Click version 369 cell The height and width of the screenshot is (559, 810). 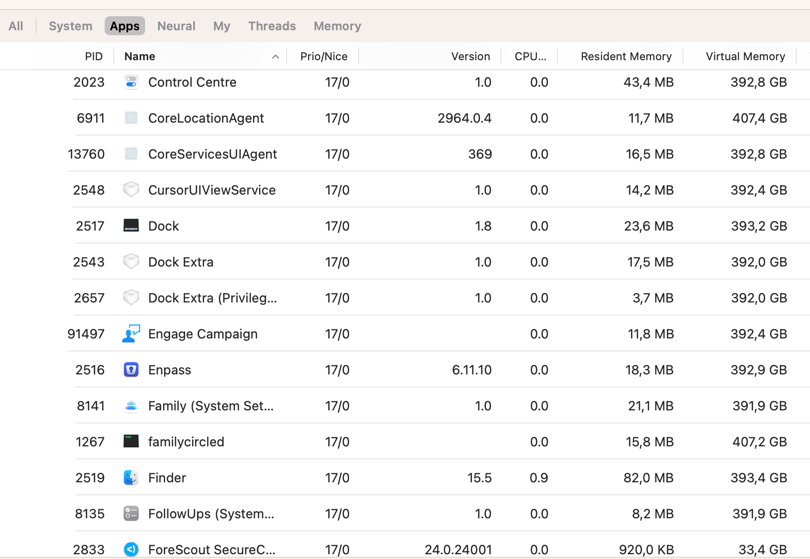point(480,154)
